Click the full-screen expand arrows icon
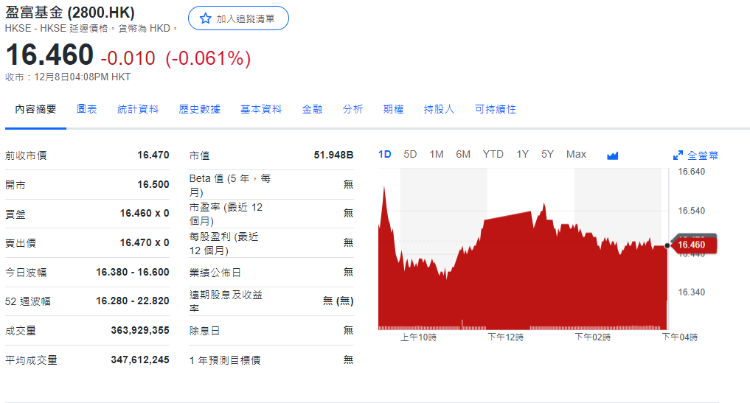750x403 pixels. click(678, 155)
